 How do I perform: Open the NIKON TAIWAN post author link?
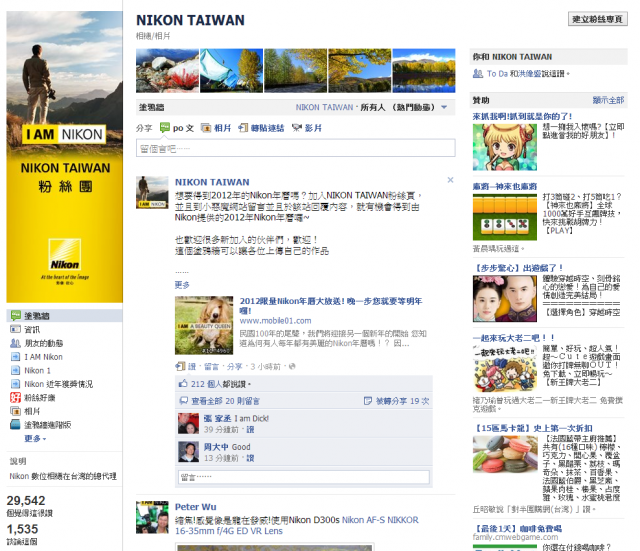[x=212, y=182]
